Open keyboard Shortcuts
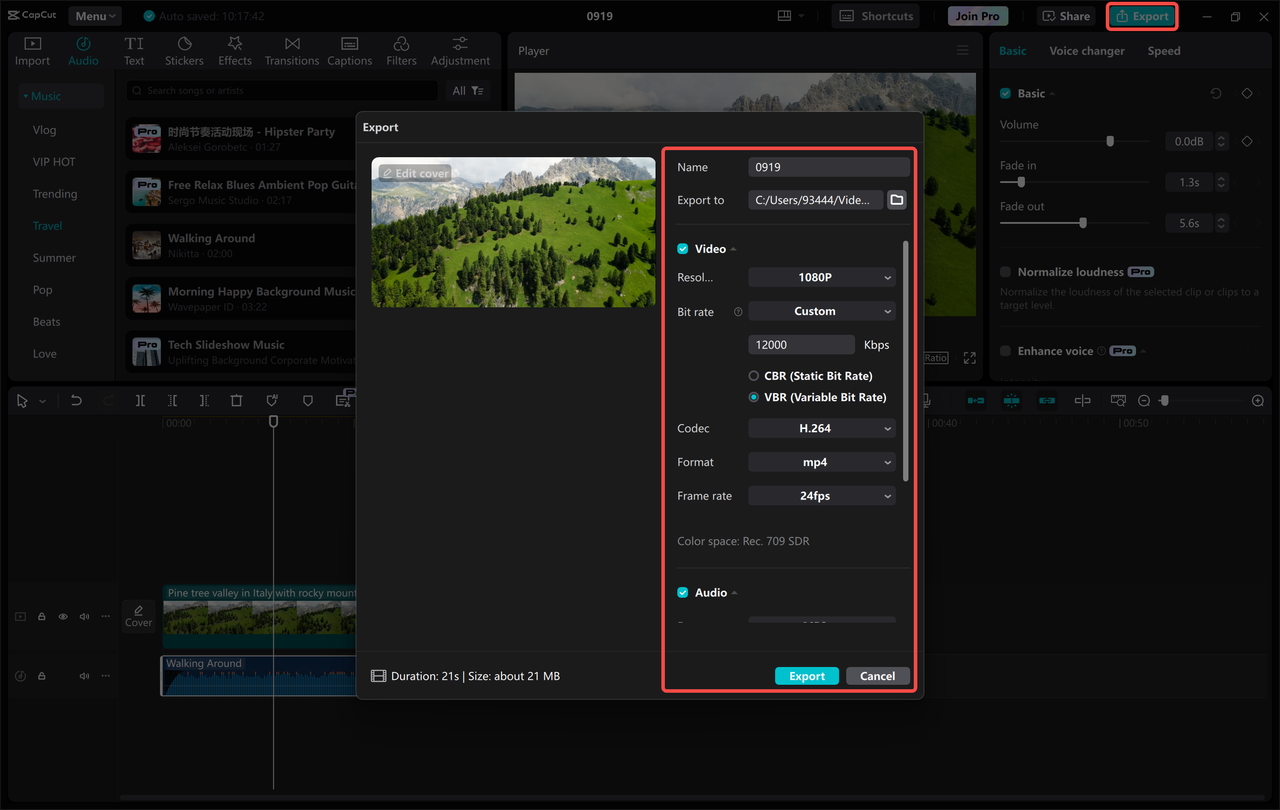This screenshot has height=810, width=1280. 876,16
